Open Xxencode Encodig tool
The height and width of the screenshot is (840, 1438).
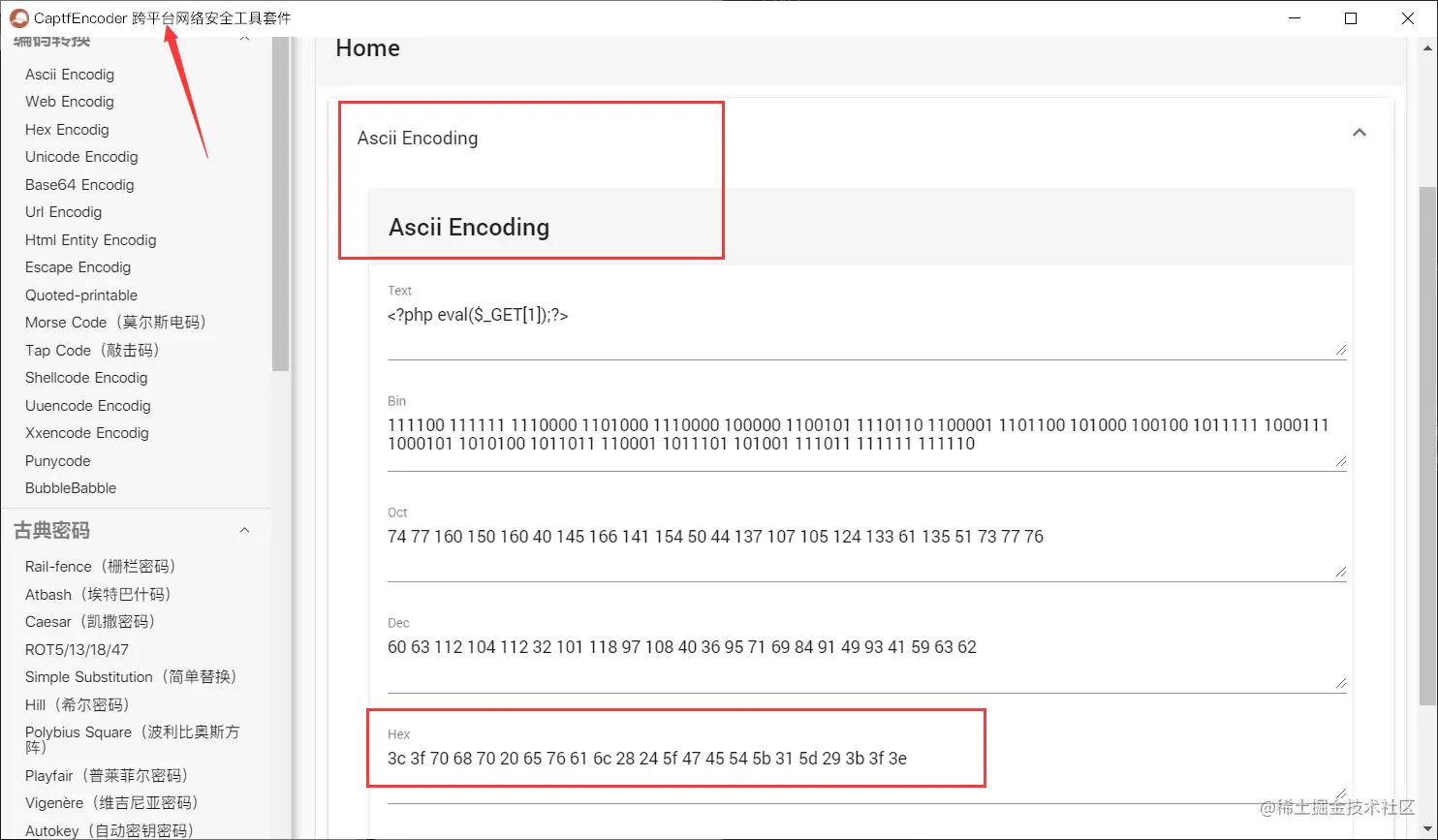87,433
